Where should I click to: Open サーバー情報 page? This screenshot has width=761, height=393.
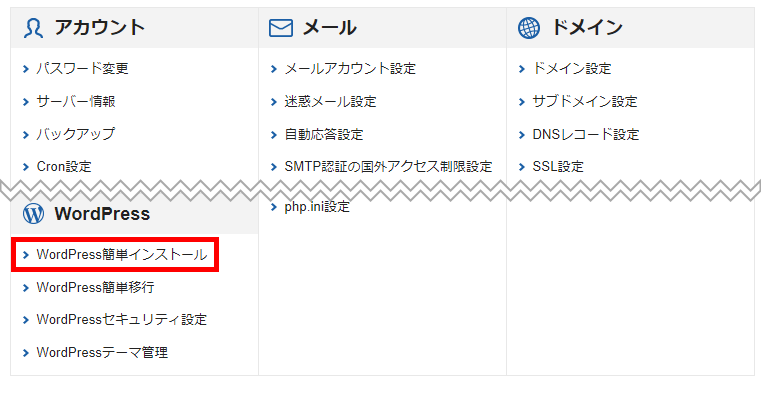click(x=76, y=101)
